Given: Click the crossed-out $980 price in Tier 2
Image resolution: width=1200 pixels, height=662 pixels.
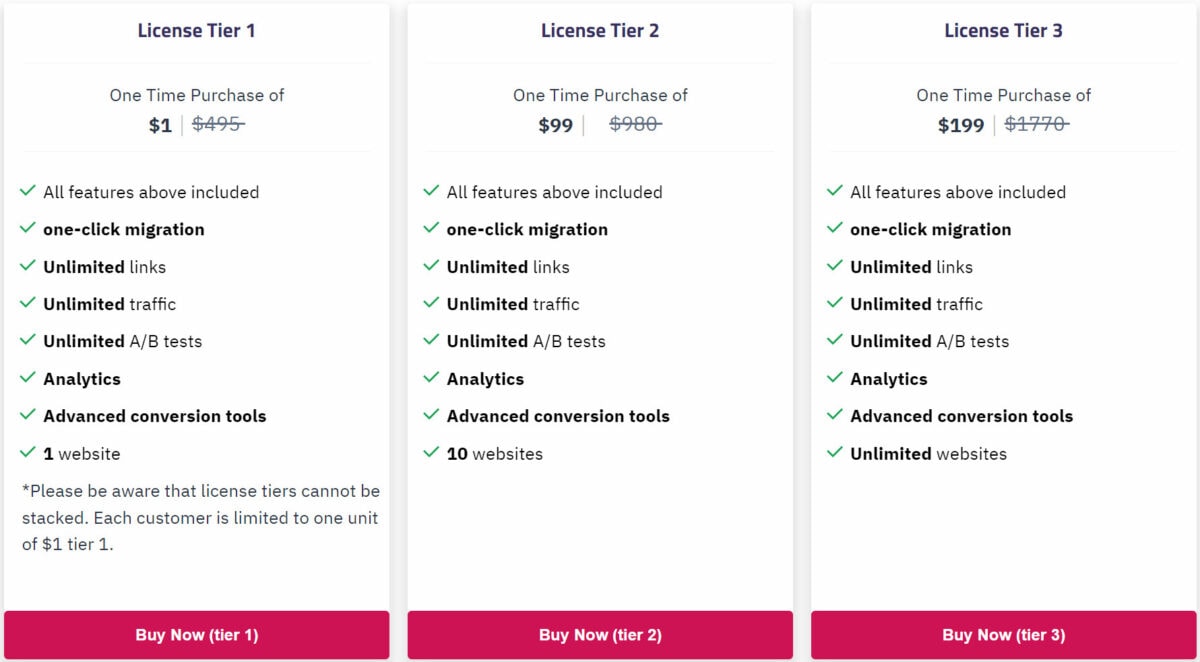Looking at the screenshot, I should 635,125.
